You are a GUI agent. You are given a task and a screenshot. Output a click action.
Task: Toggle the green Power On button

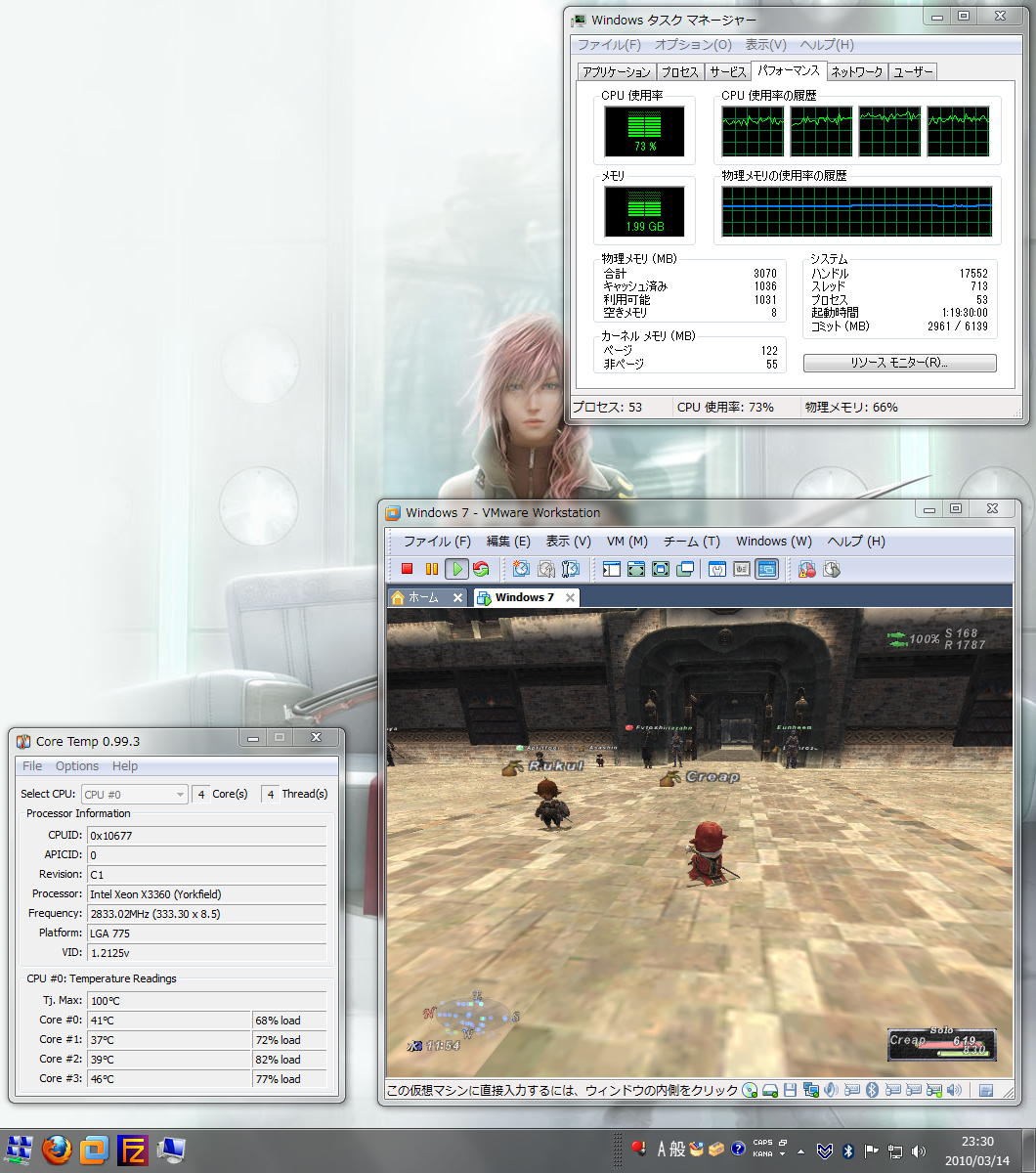point(456,569)
